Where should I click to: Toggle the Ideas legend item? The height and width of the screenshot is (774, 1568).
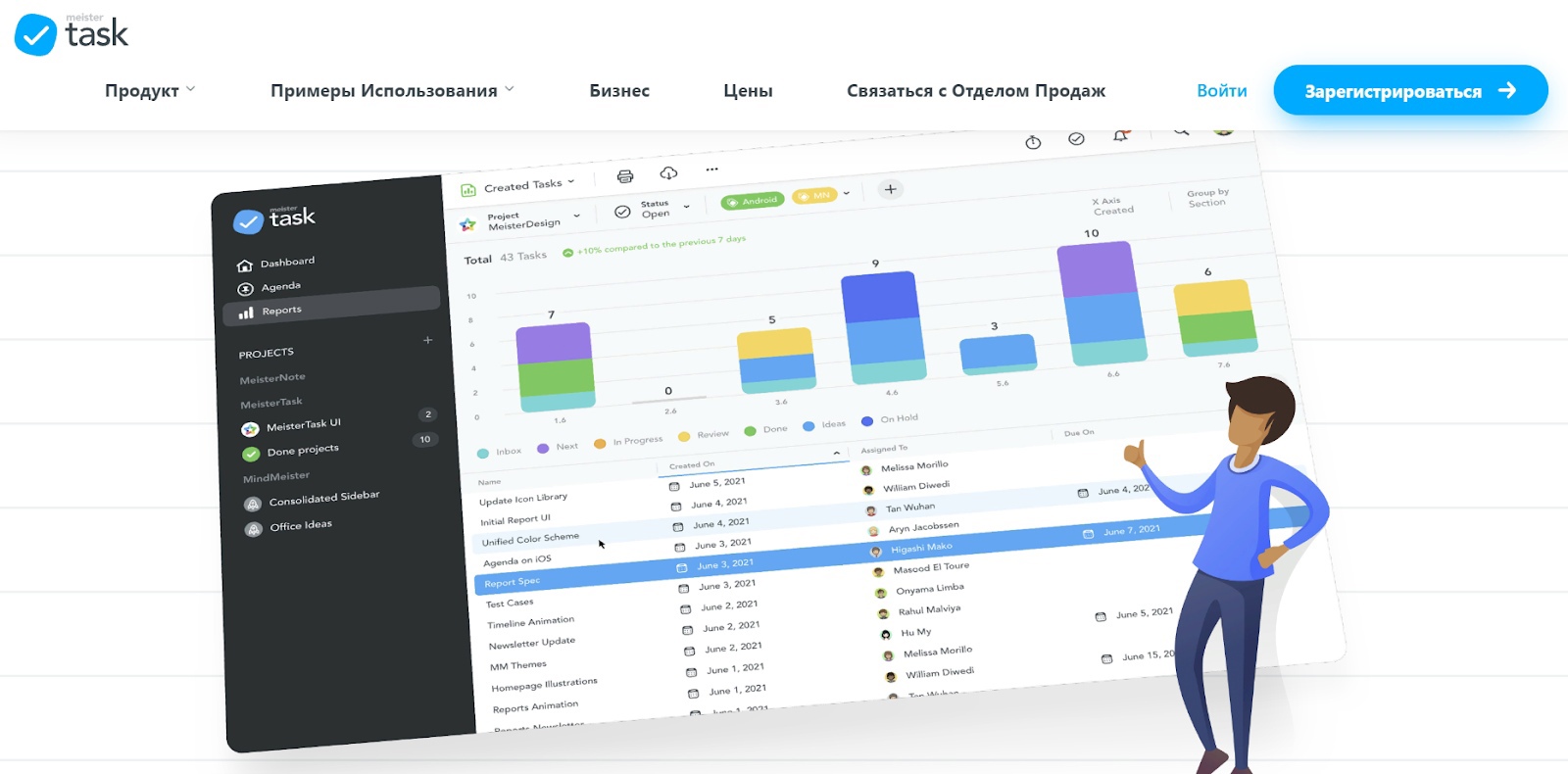click(x=823, y=425)
